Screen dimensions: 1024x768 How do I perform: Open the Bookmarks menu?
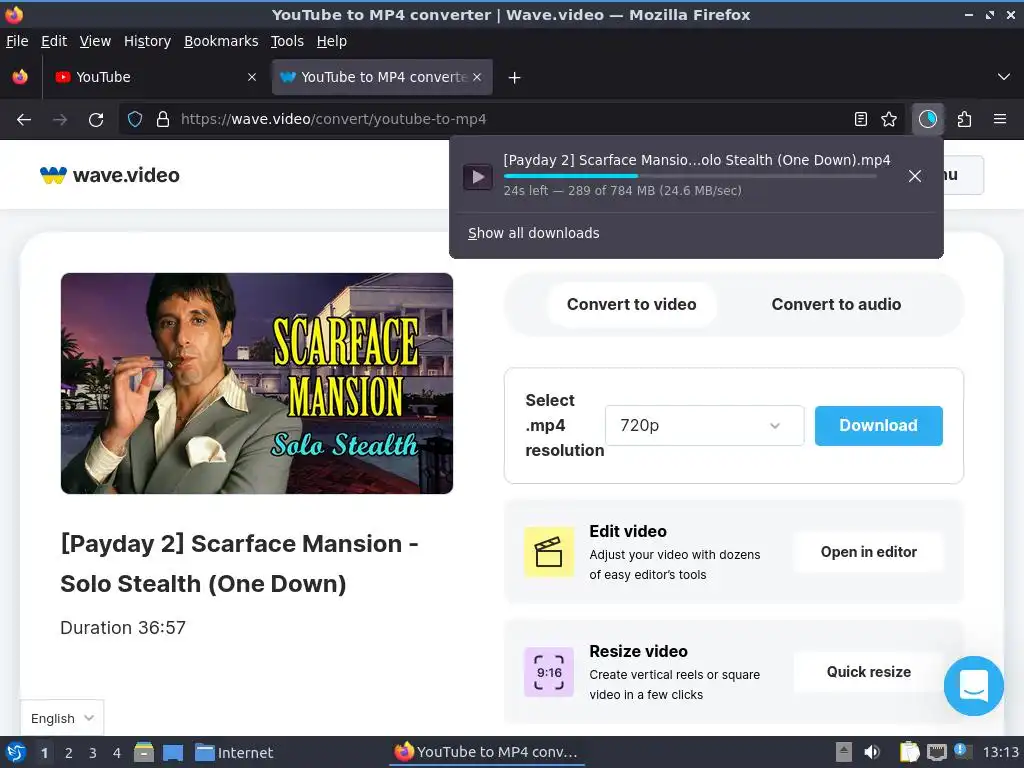coord(221,41)
